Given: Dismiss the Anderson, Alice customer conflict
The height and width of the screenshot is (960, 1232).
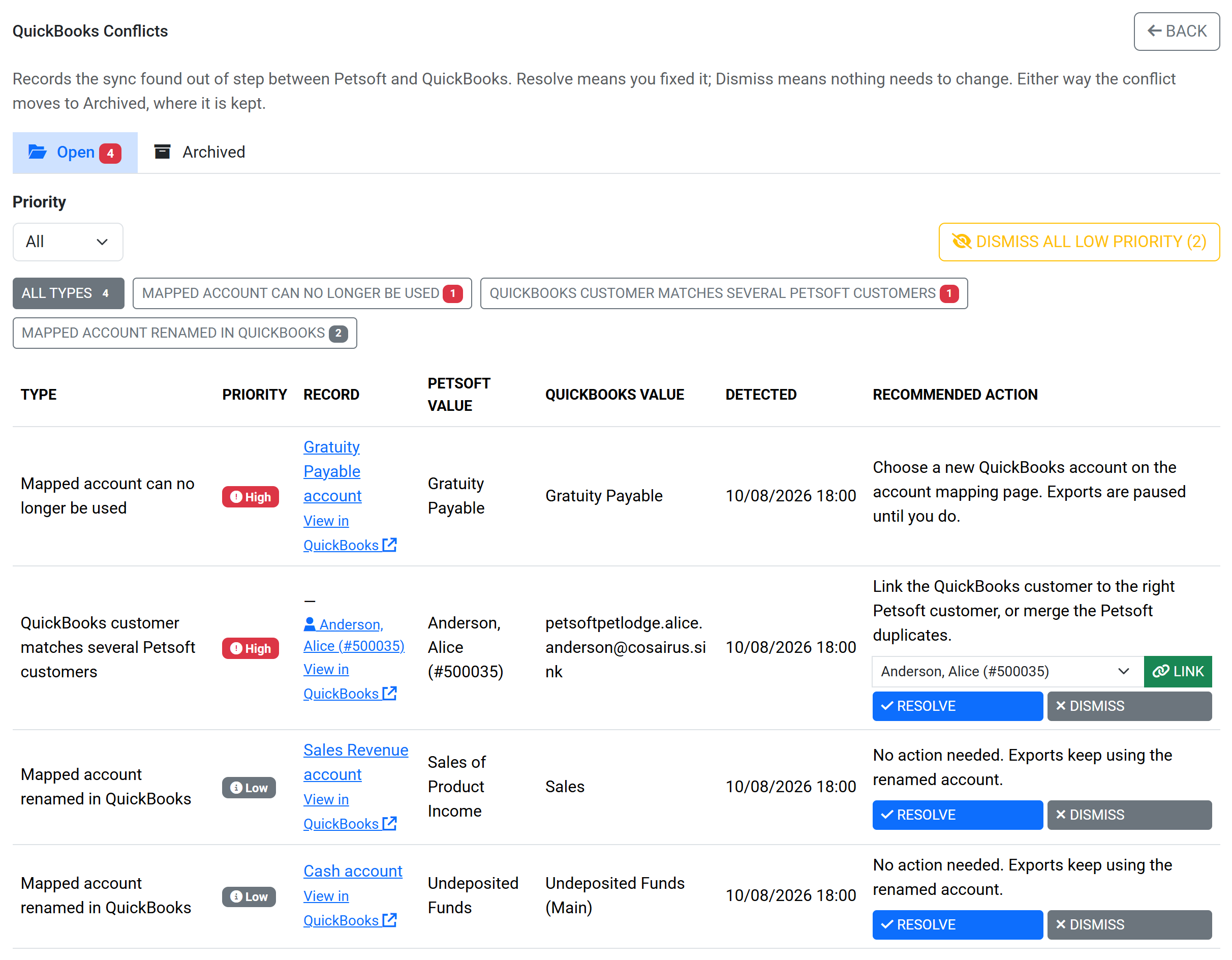Looking at the screenshot, I should [x=1129, y=705].
